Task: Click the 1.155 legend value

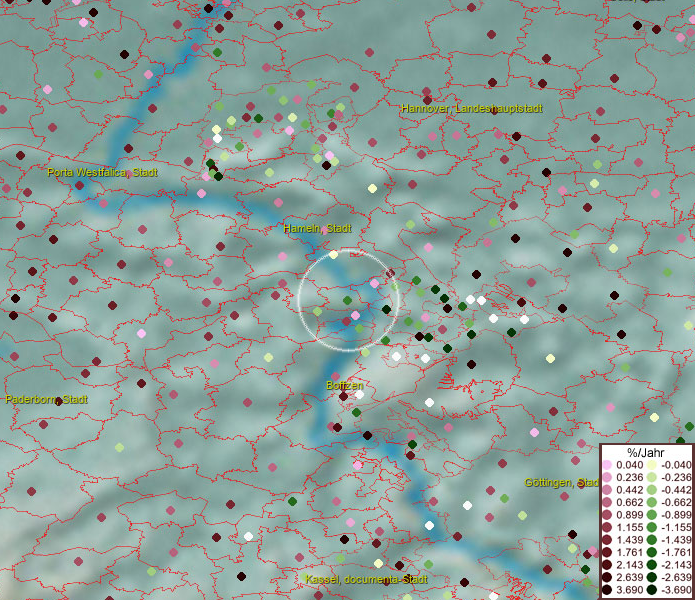Action: coord(629,527)
